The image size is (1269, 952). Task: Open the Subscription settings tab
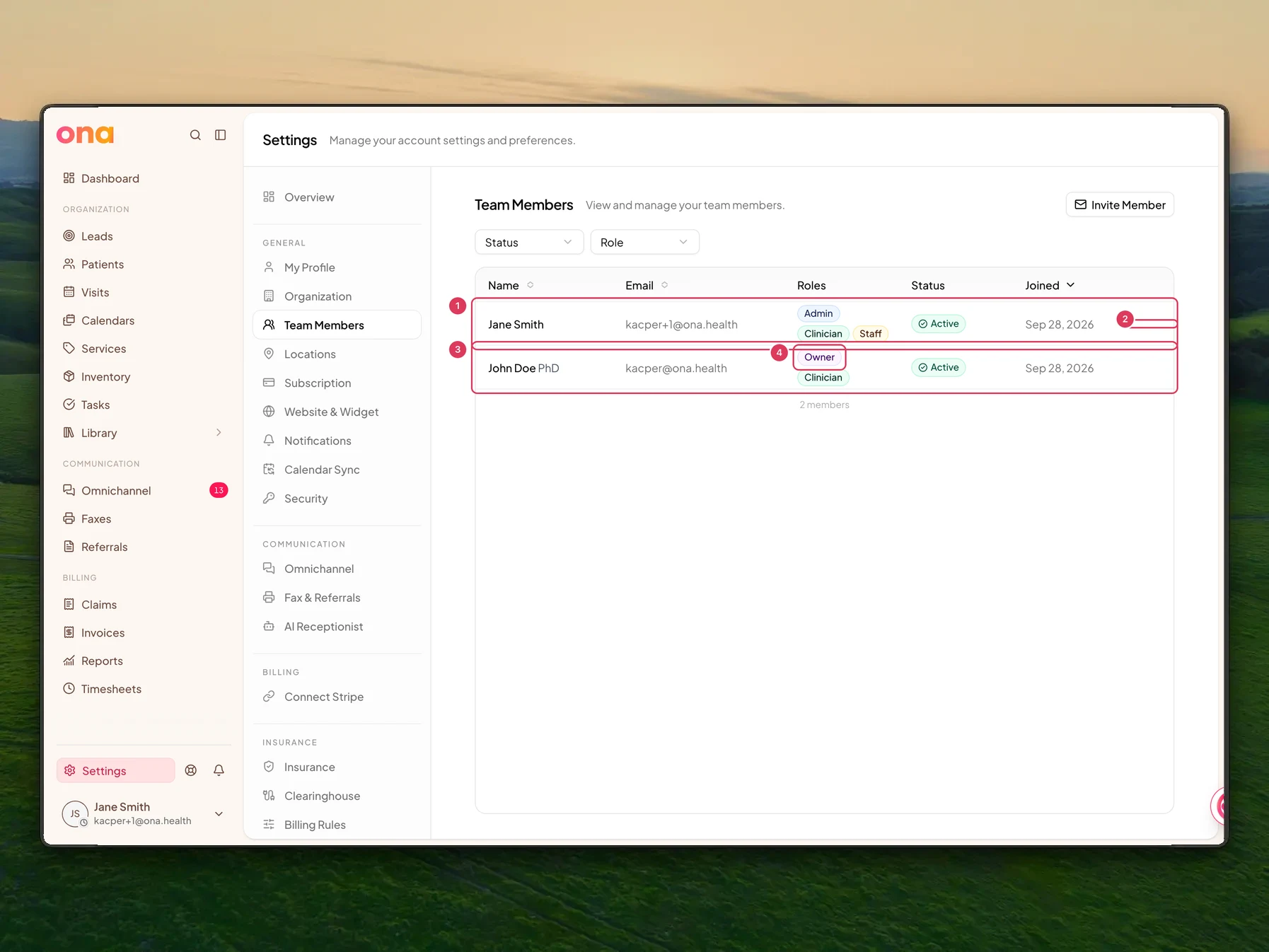(x=337, y=383)
